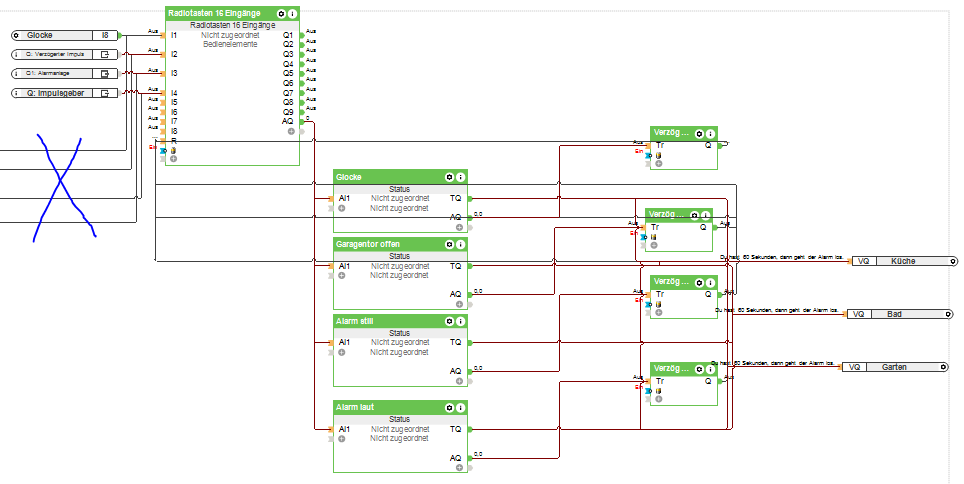Add an output below AQ in Glocke block
964x484 pixels.
point(459,227)
